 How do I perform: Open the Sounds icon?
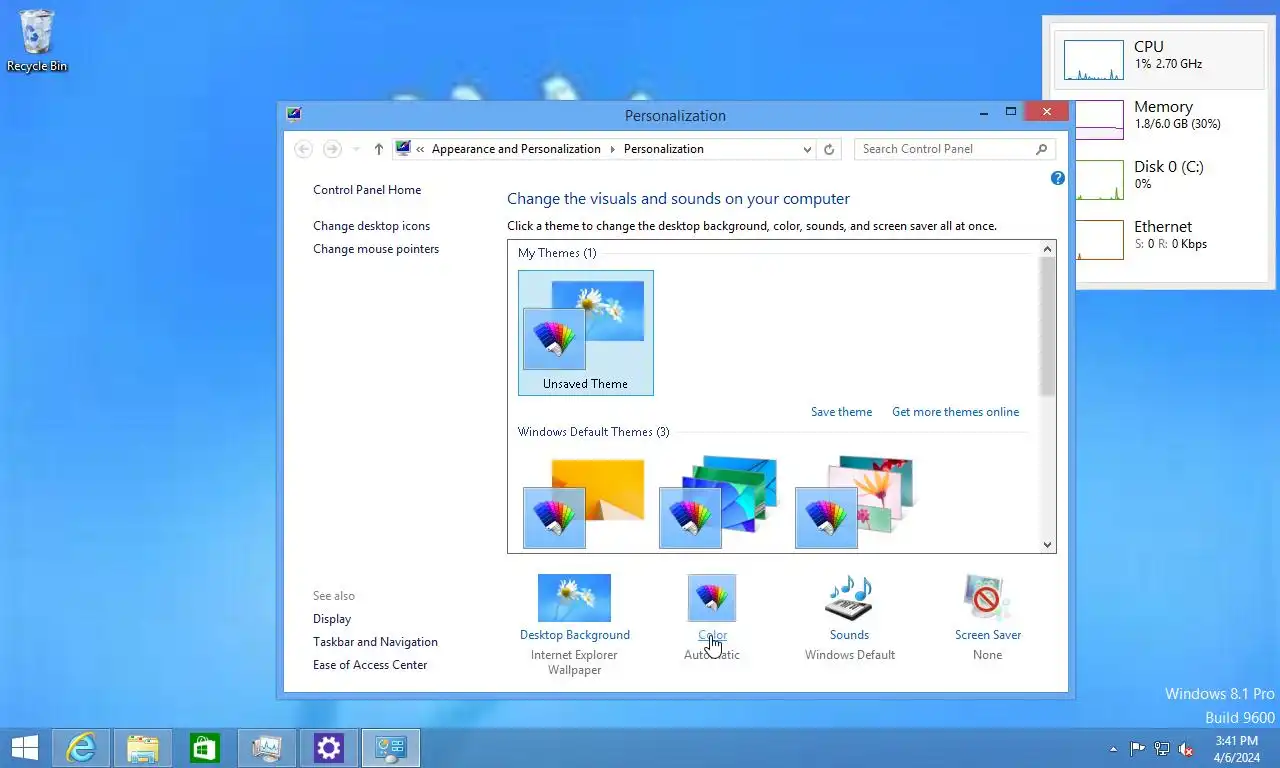pos(849,598)
